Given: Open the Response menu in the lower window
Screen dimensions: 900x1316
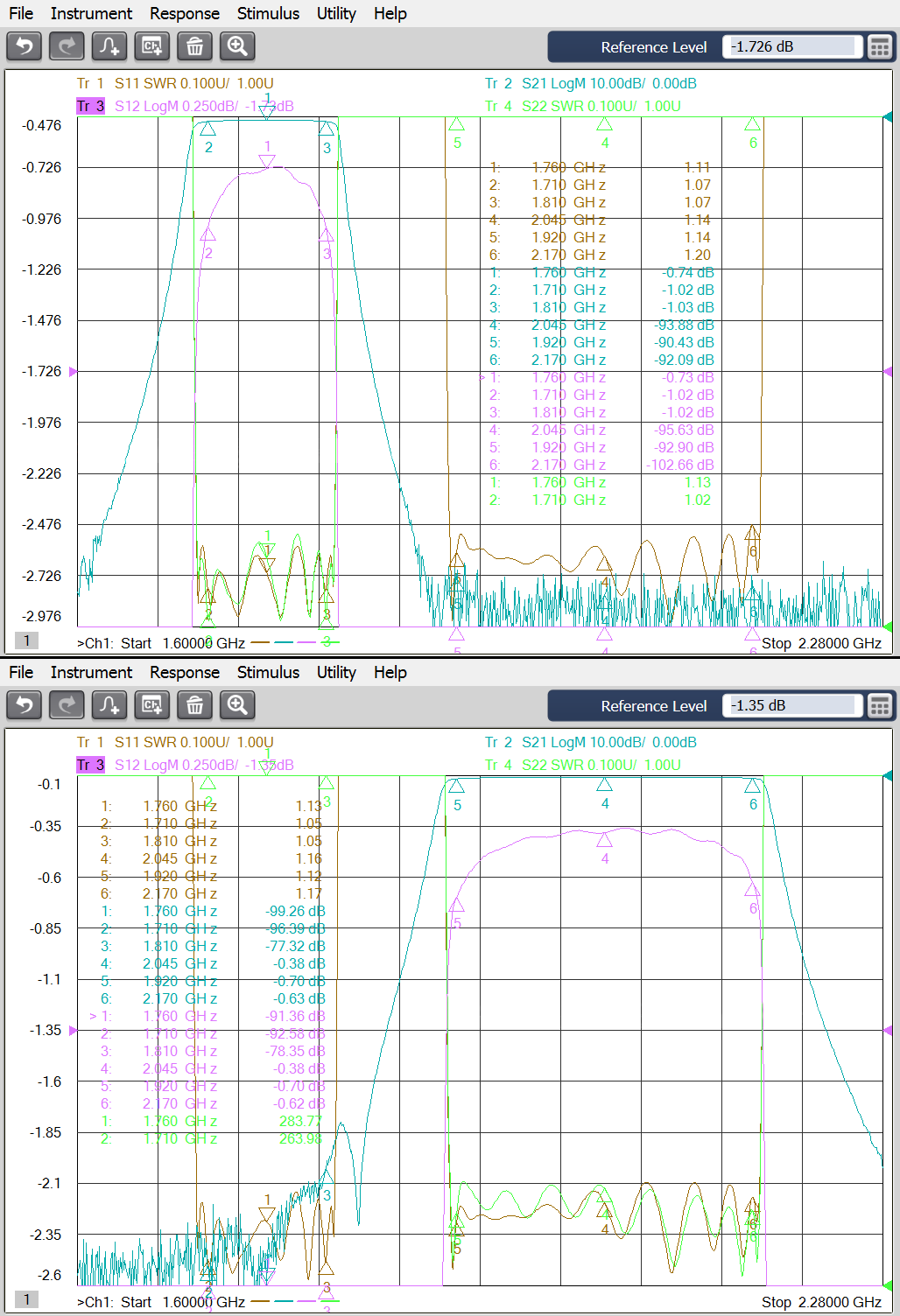Looking at the screenshot, I should (185, 672).
